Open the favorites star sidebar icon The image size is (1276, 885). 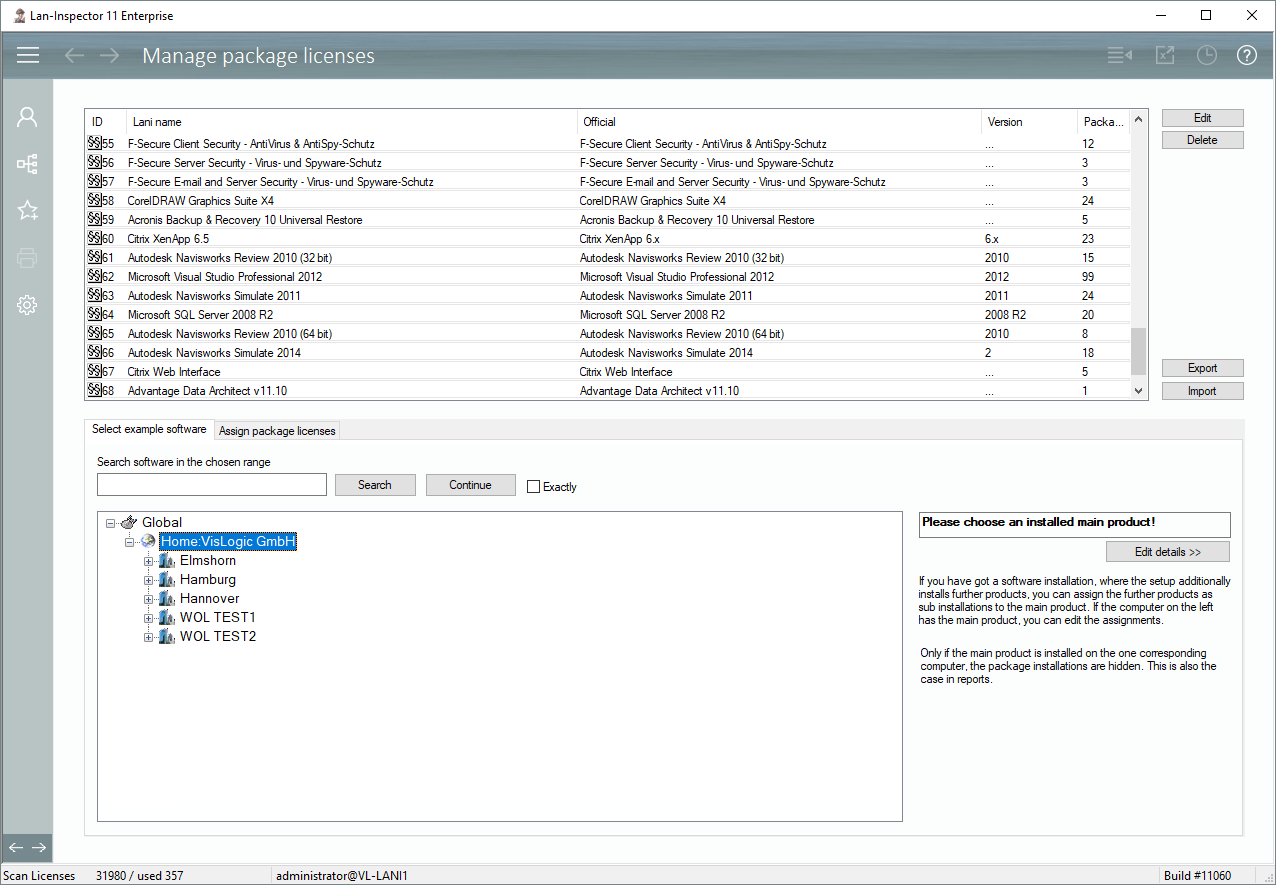(x=27, y=211)
